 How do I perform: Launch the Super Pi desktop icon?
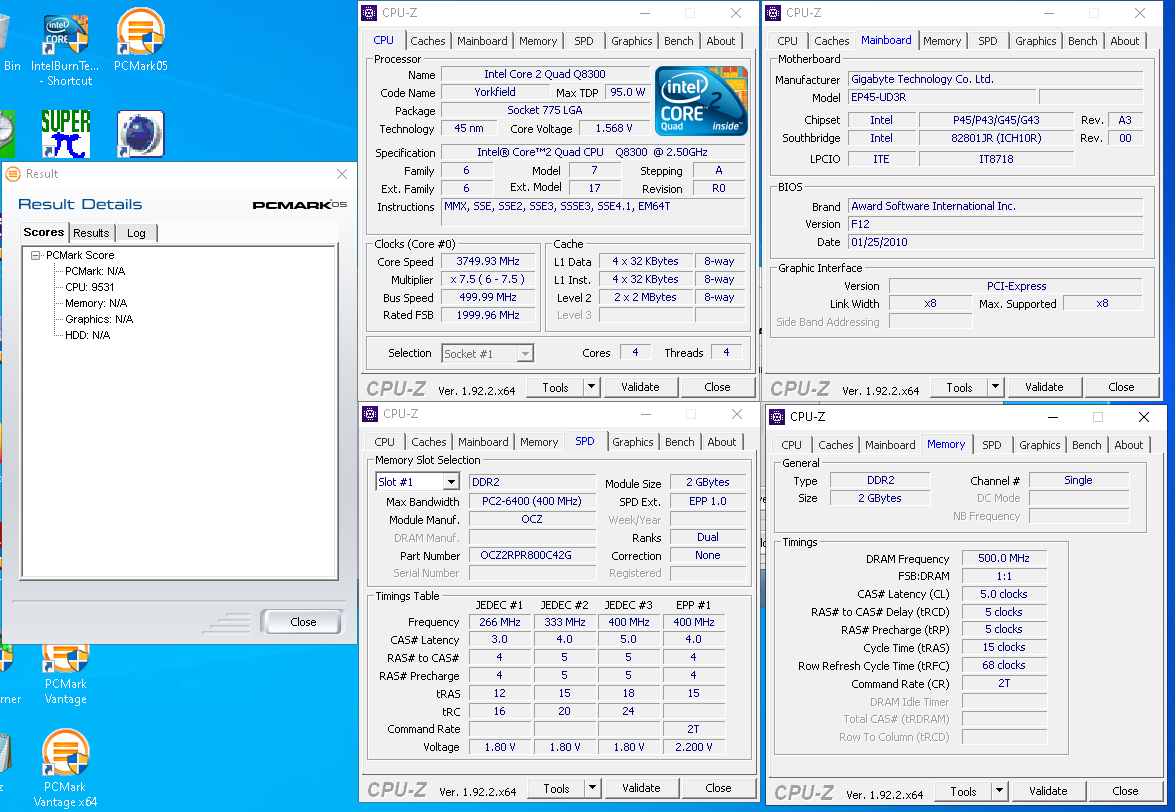(66, 133)
